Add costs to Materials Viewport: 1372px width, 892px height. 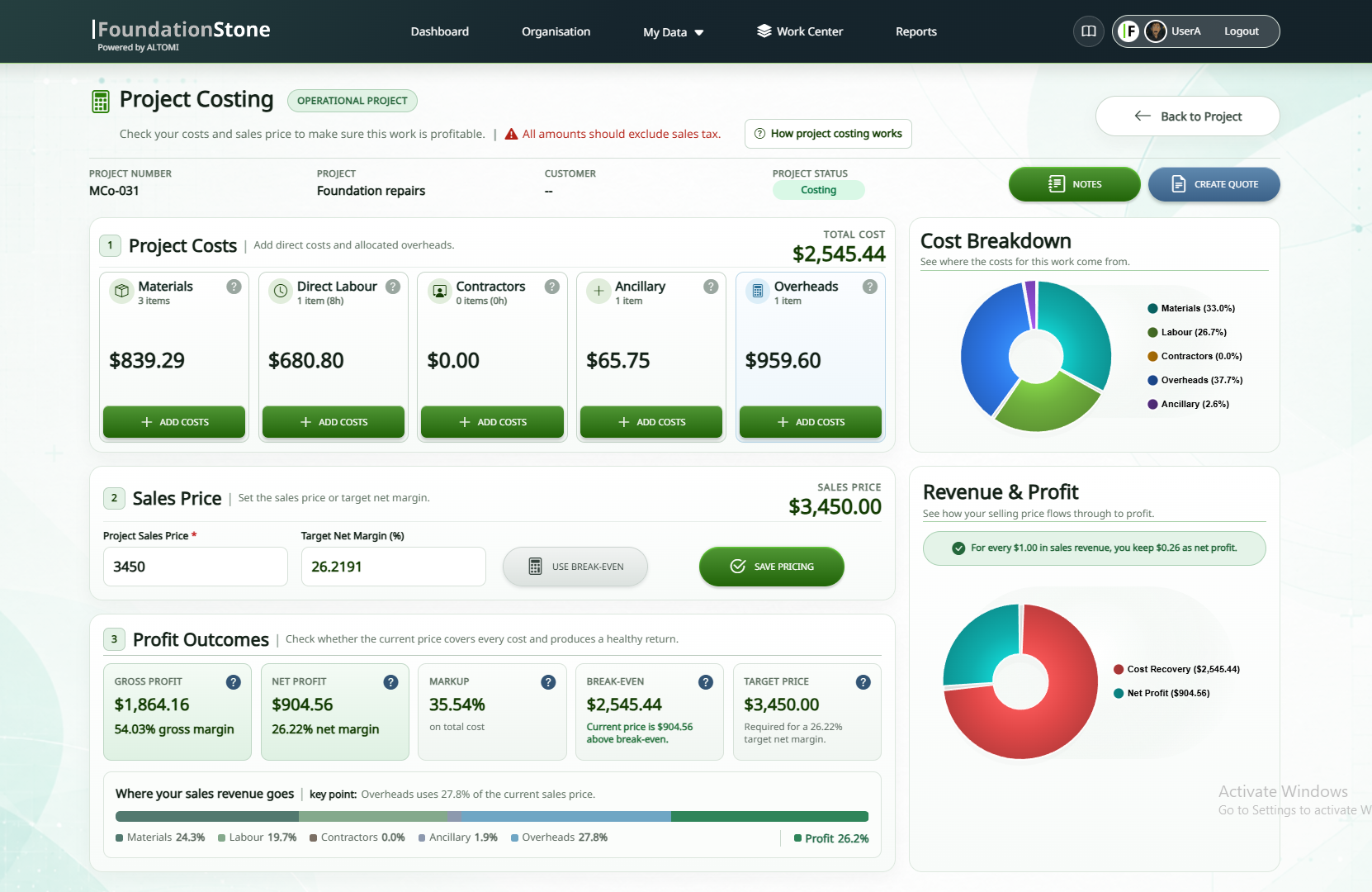coord(174,422)
